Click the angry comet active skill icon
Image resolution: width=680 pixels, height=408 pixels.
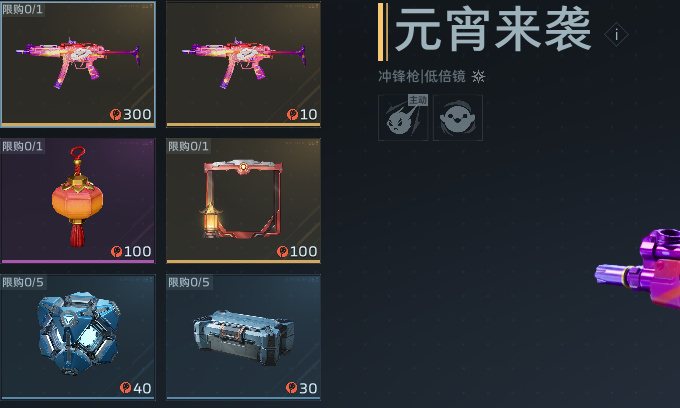tap(403, 118)
